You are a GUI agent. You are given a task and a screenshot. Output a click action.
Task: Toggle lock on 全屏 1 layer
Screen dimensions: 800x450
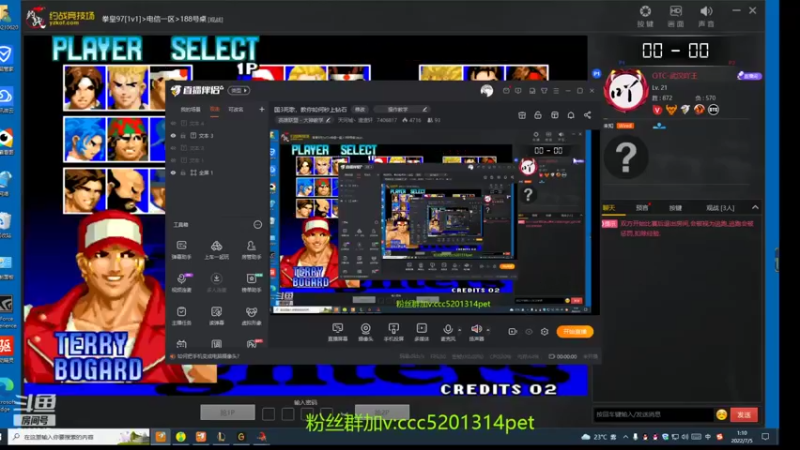tap(183, 173)
